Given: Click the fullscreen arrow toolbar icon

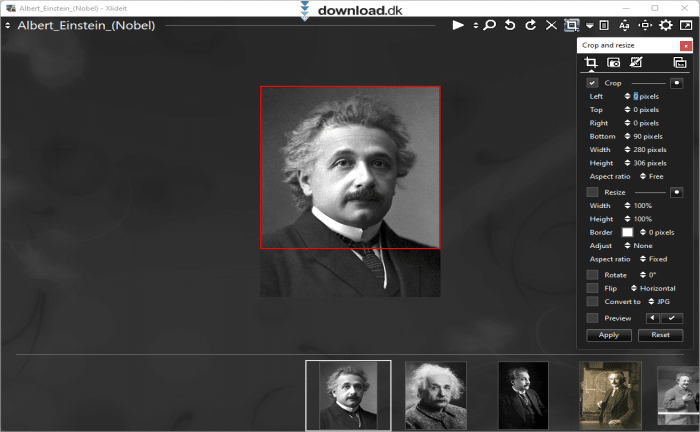Looking at the screenshot, I should [x=686, y=25].
